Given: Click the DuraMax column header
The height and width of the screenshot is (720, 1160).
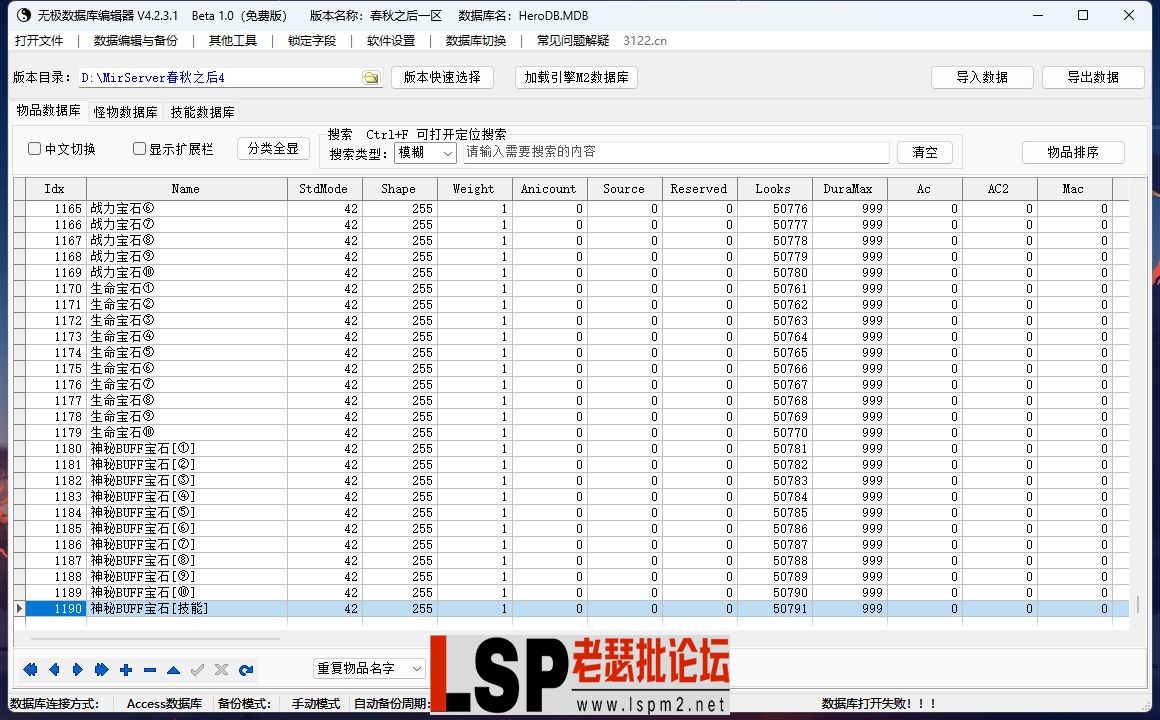Looking at the screenshot, I should click(x=849, y=189).
